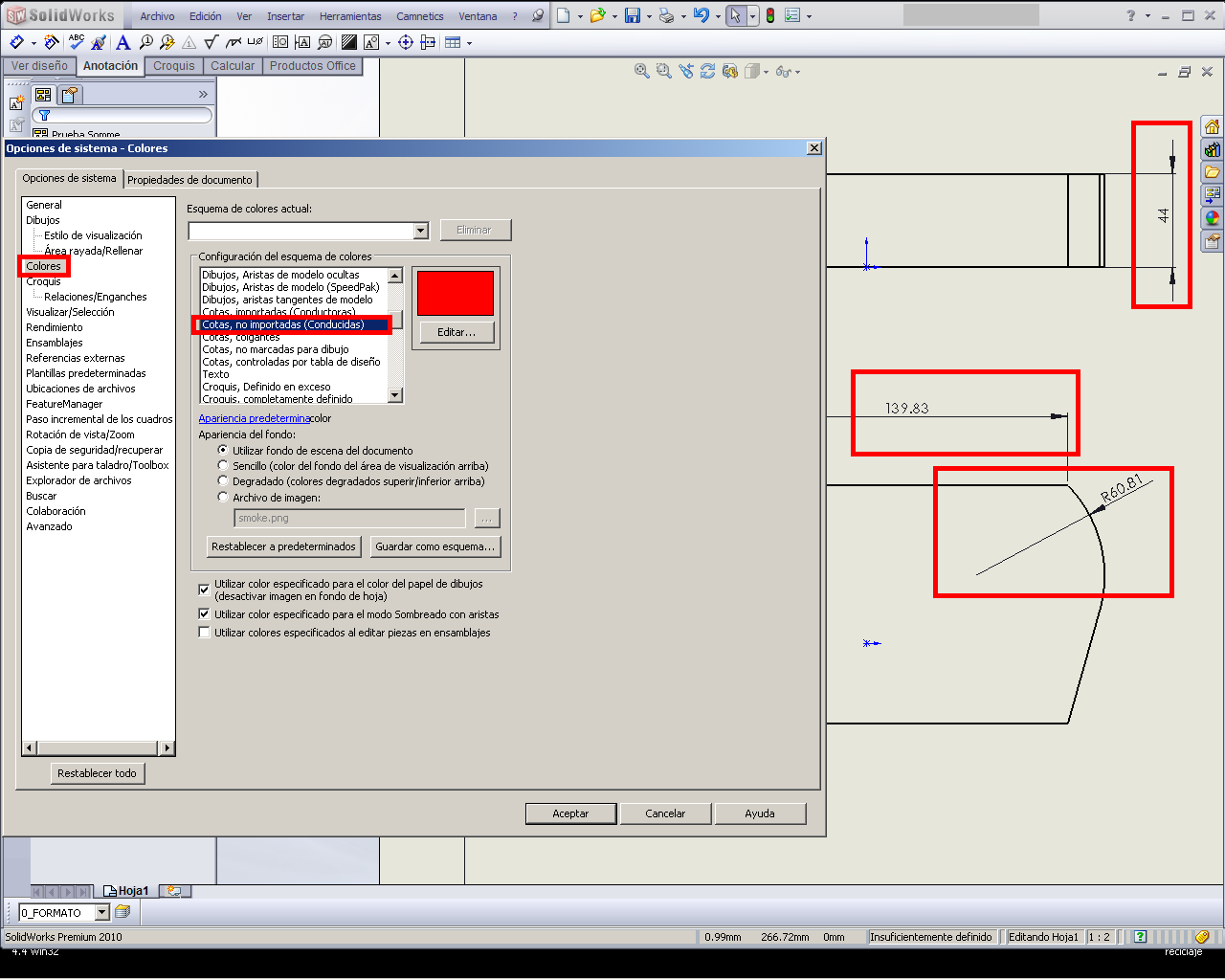This screenshot has width=1225, height=980.
Task: Open the Appearances color ball pane
Action: (x=1213, y=218)
